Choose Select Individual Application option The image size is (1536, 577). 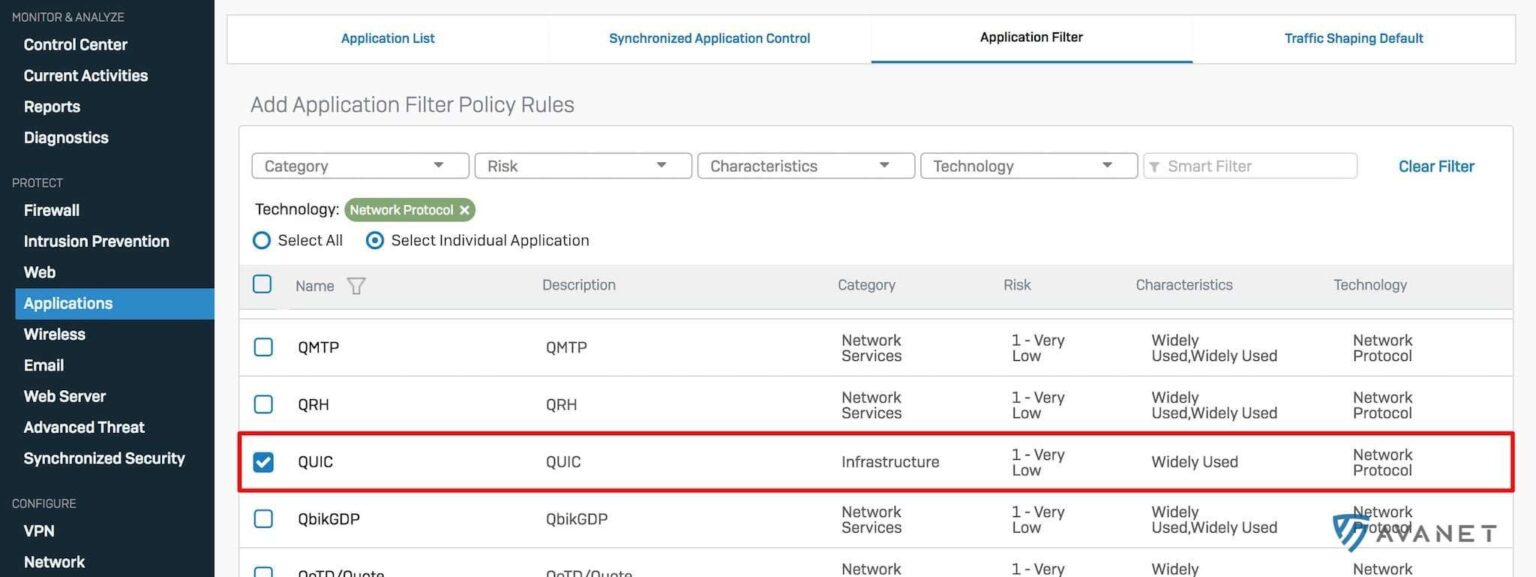(375, 240)
